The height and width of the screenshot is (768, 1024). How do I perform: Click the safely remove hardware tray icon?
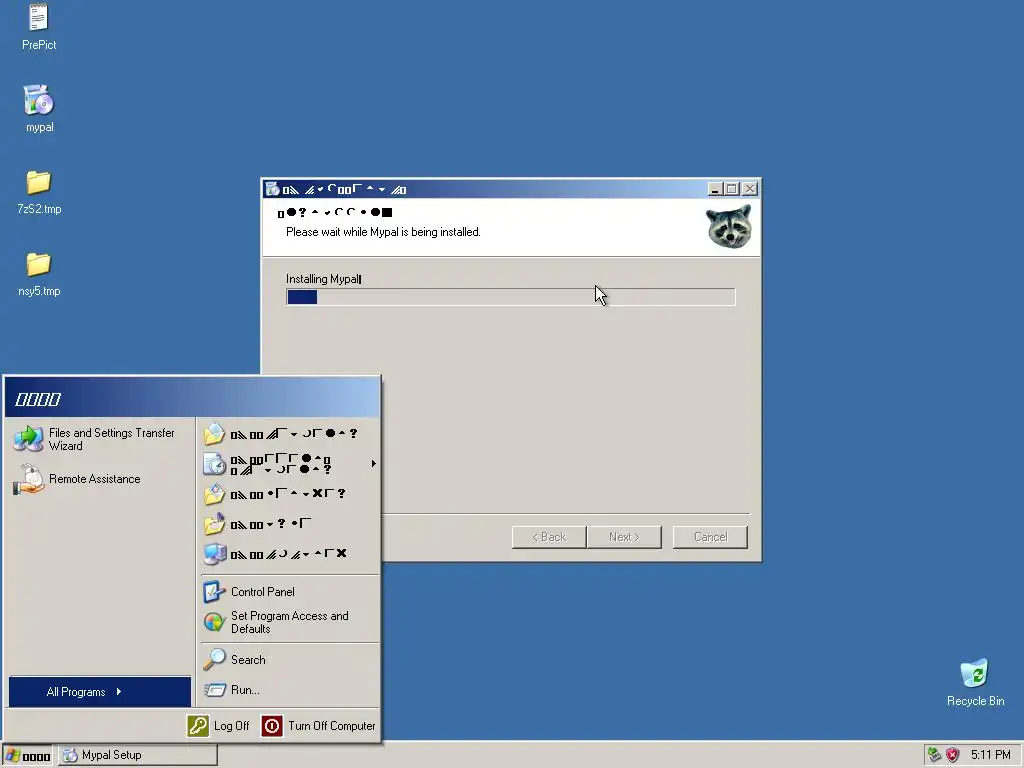[934, 755]
